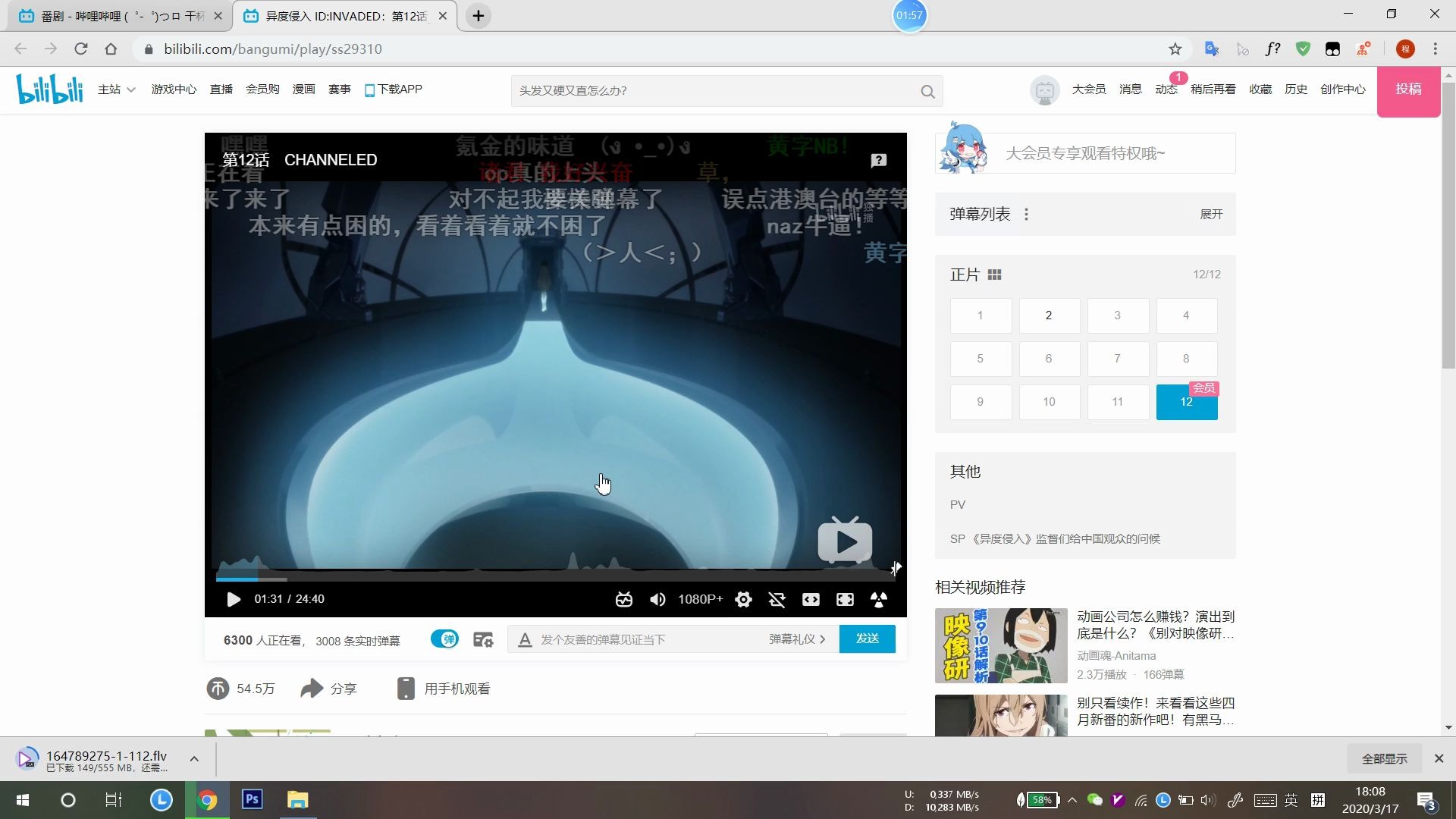This screenshot has width=1456, height=819.
Task: Select episode 11 from the list
Action: click(1117, 402)
